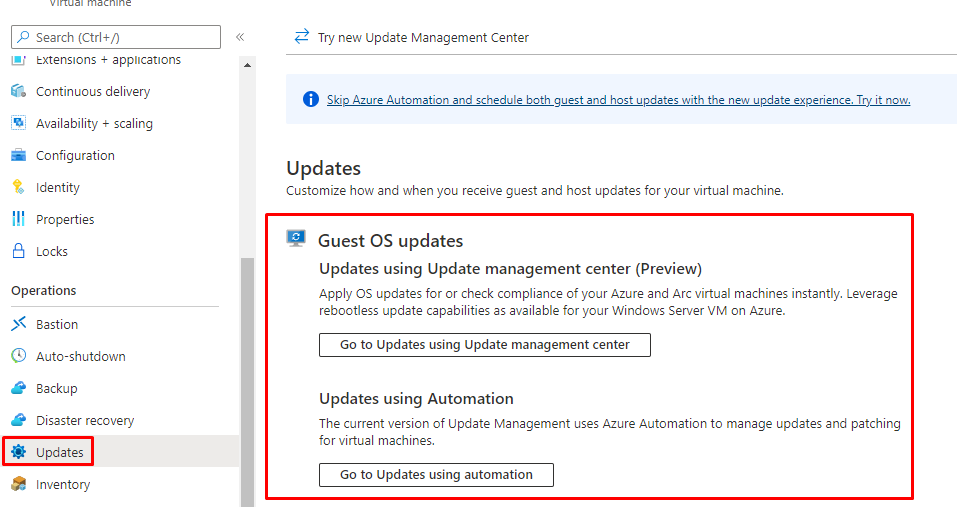Screen dimensions: 957x507
Task: Click the Backup cloud icon
Action: tap(18, 389)
